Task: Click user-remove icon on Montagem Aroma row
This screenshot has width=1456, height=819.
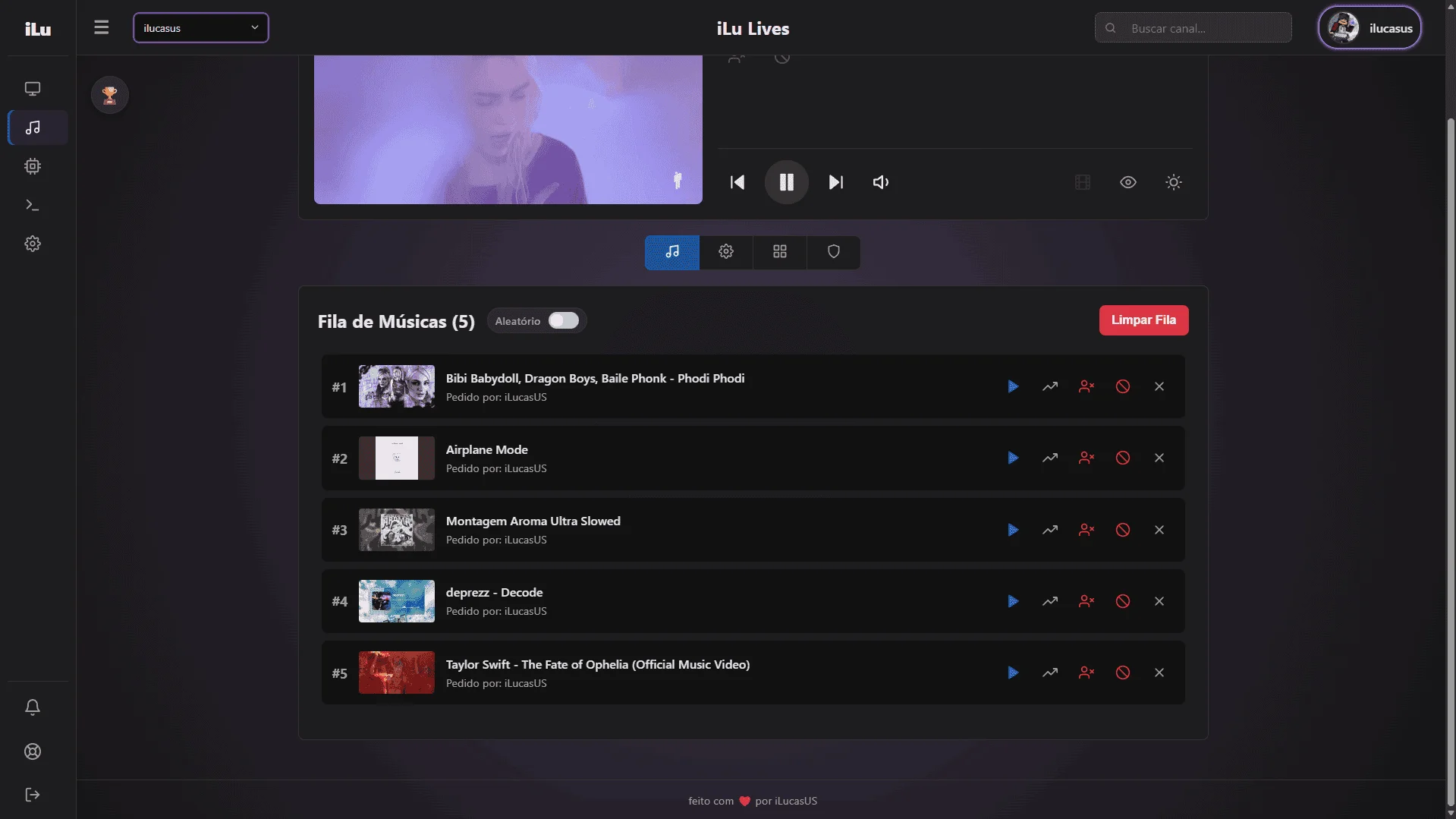Action: click(1086, 530)
